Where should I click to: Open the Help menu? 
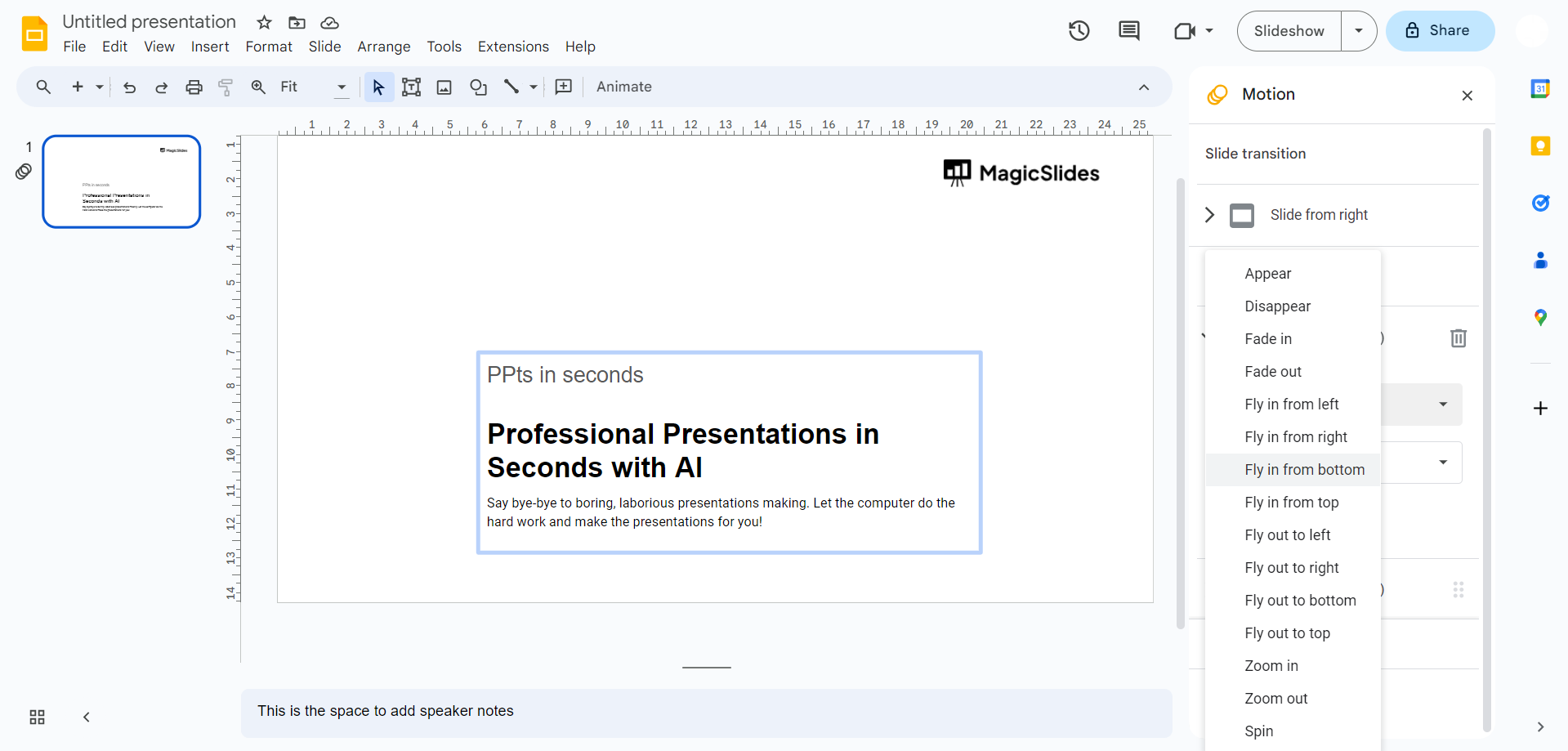click(x=580, y=47)
